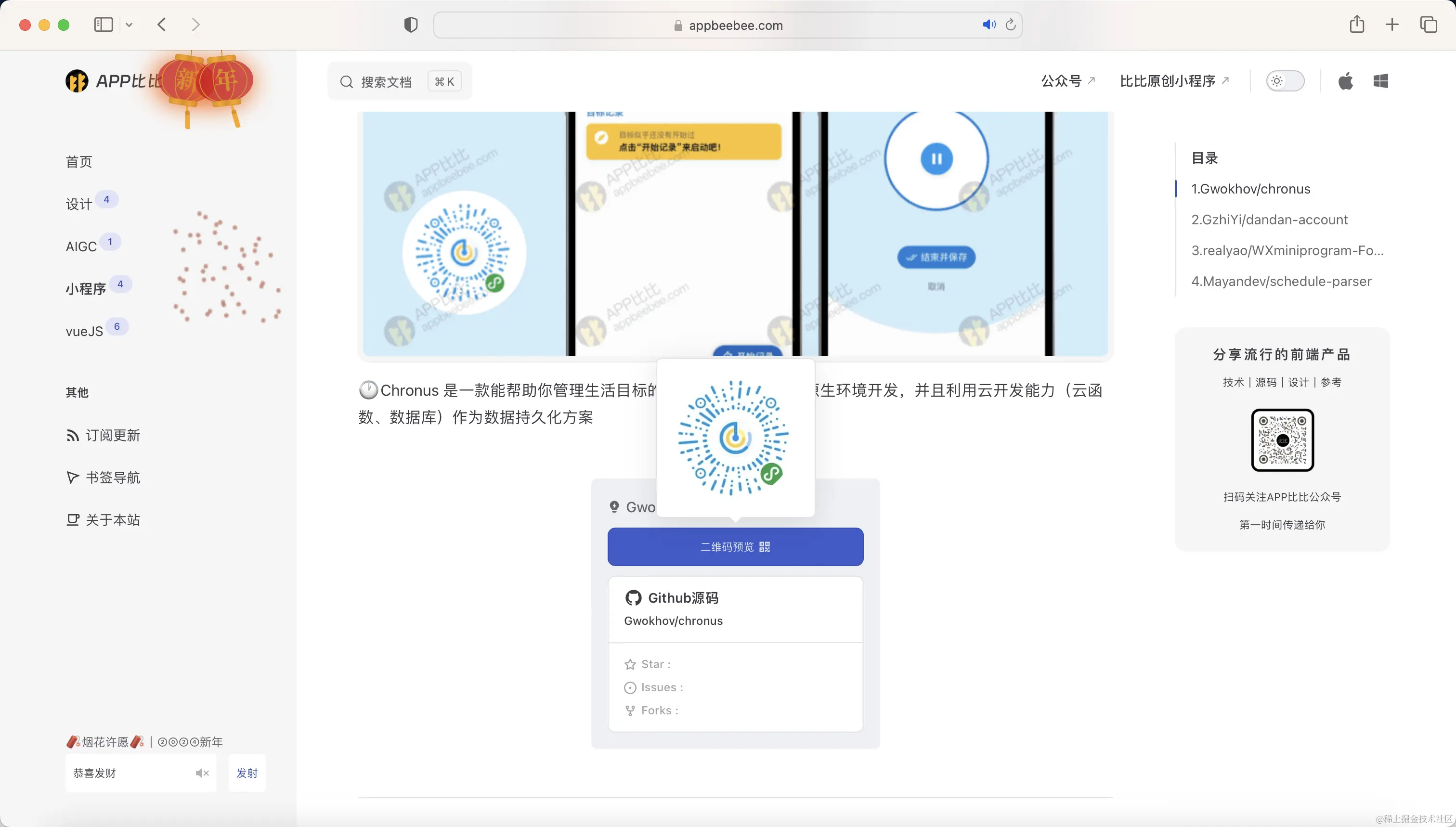Jump to 2.GzhiYi/dandan-account in the contents list
1456x827 pixels.
pos(1269,220)
